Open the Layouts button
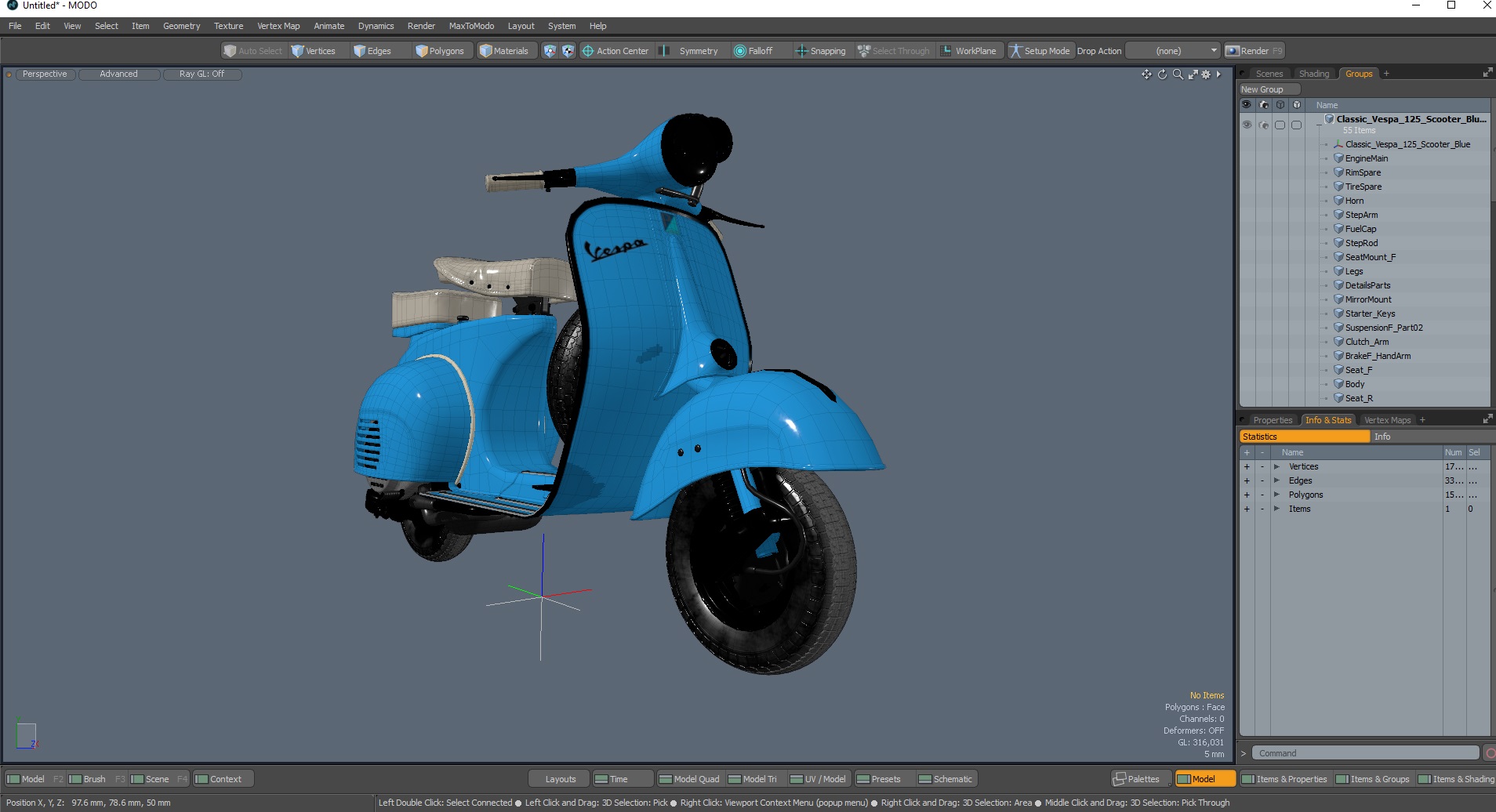Image resolution: width=1496 pixels, height=812 pixels. pos(560,779)
